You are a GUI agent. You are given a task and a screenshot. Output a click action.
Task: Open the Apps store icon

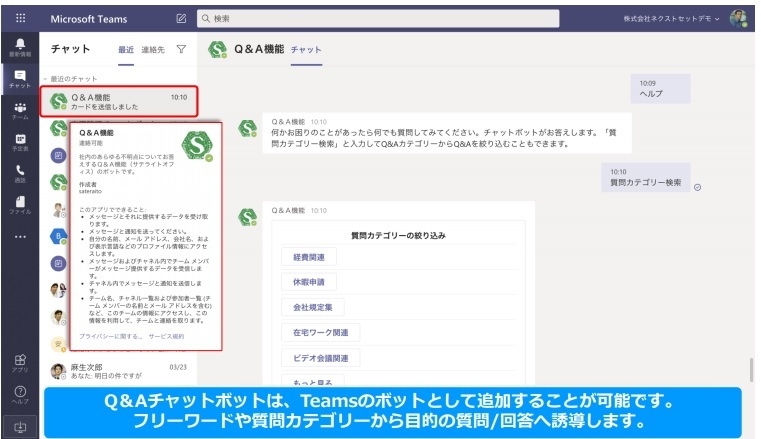[x=20, y=363]
